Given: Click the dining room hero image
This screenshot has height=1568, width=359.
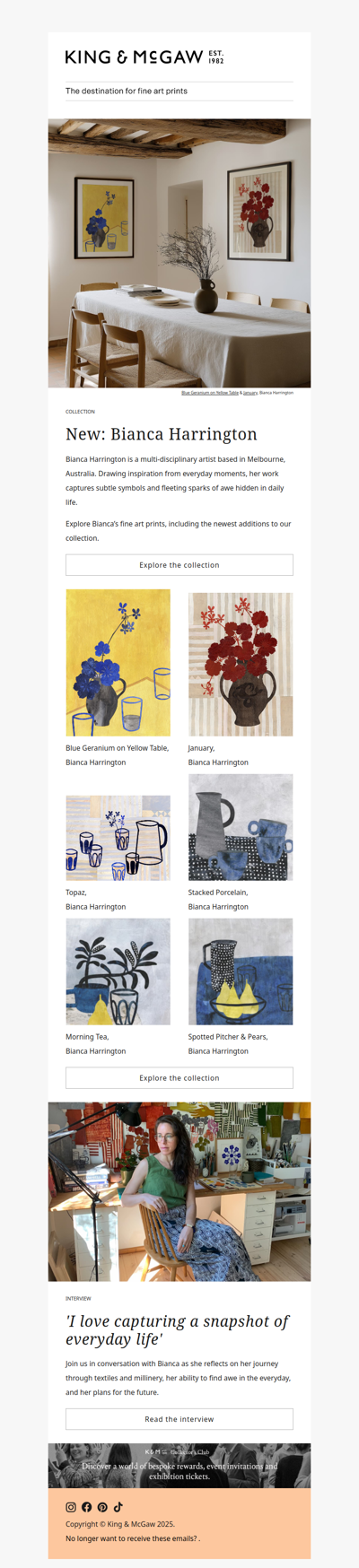Looking at the screenshot, I should click(179, 253).
